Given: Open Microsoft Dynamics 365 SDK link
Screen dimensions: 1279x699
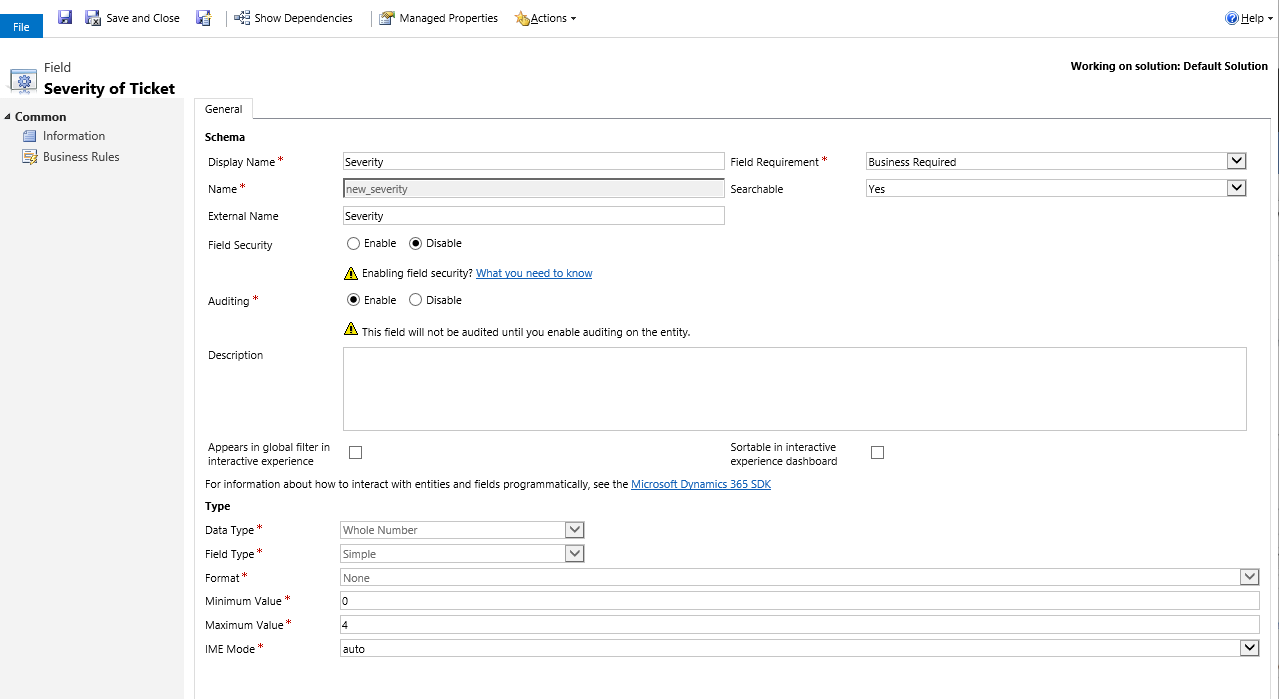Looking at the screenshot, I should 700,484.
